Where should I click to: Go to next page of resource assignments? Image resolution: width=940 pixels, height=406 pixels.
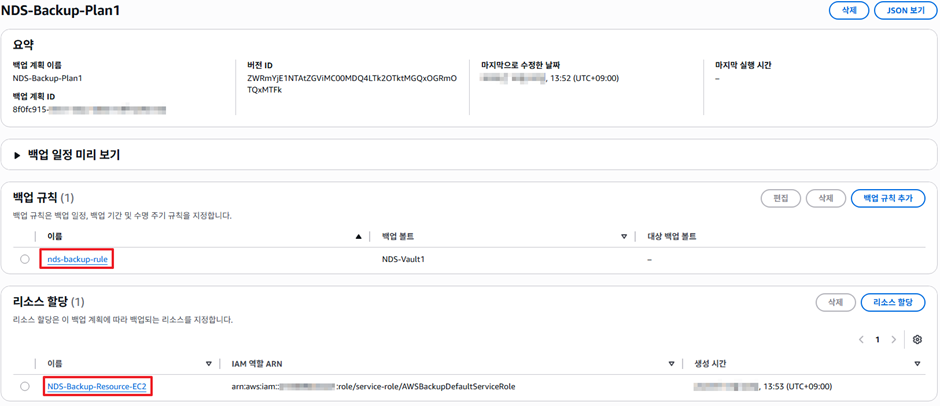(894, 340)
